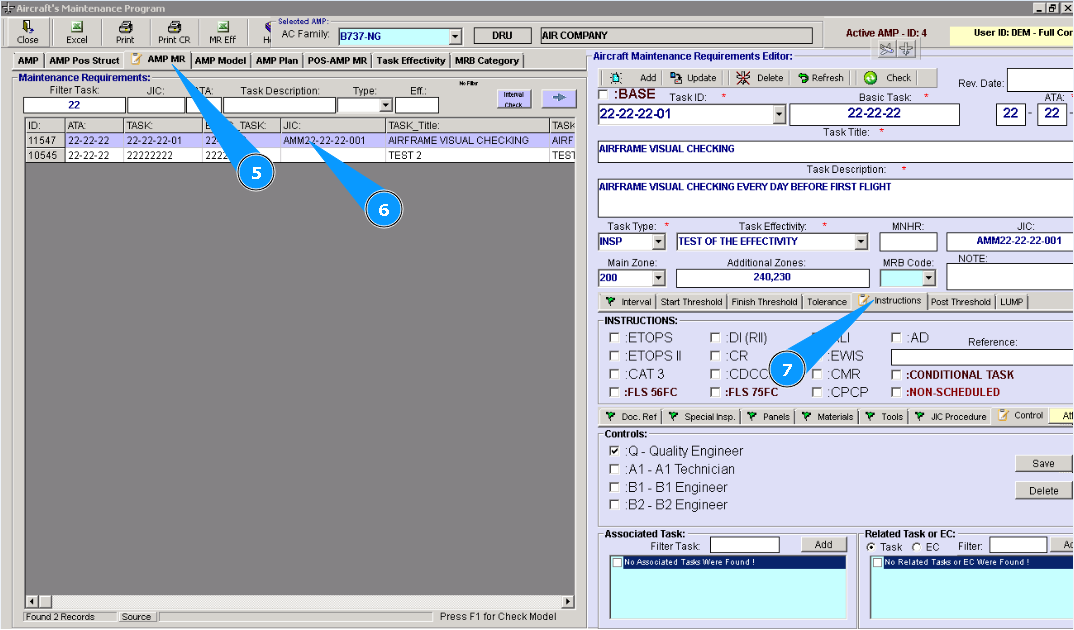Refresh the maintenance requirements editor
The height and width of the screenshot is (630, 1074).
tap(820, 78)
